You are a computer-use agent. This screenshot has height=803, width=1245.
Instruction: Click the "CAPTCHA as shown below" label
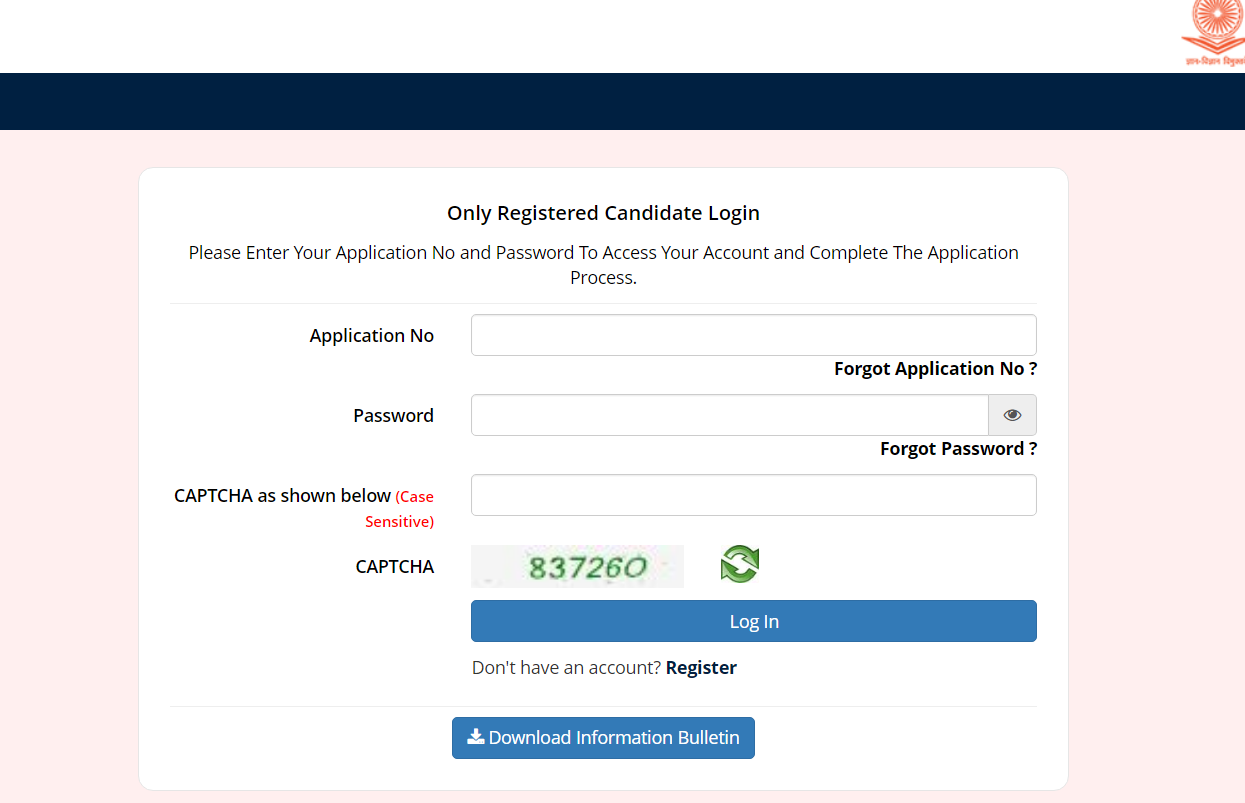click(x=282, y=496)
